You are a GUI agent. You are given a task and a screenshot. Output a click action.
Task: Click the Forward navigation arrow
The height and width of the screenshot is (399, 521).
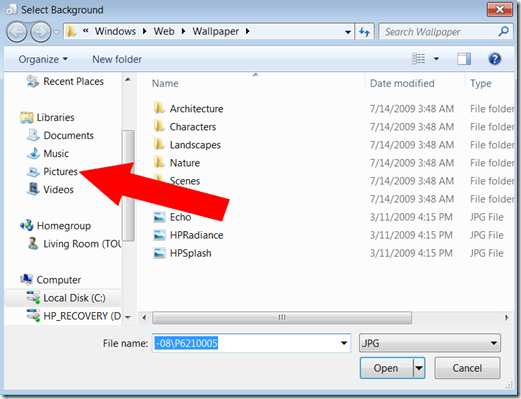[x=41, y=32]
